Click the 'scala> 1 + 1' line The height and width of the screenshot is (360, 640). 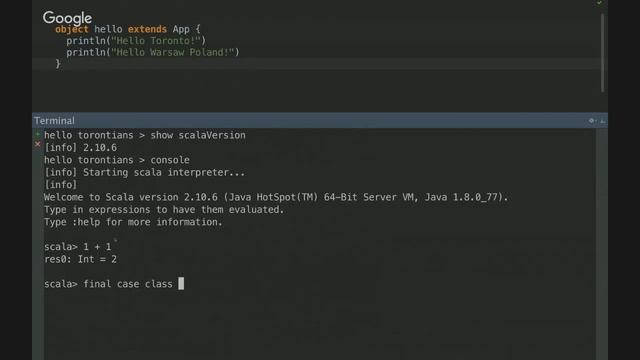(x=78, y=247)
